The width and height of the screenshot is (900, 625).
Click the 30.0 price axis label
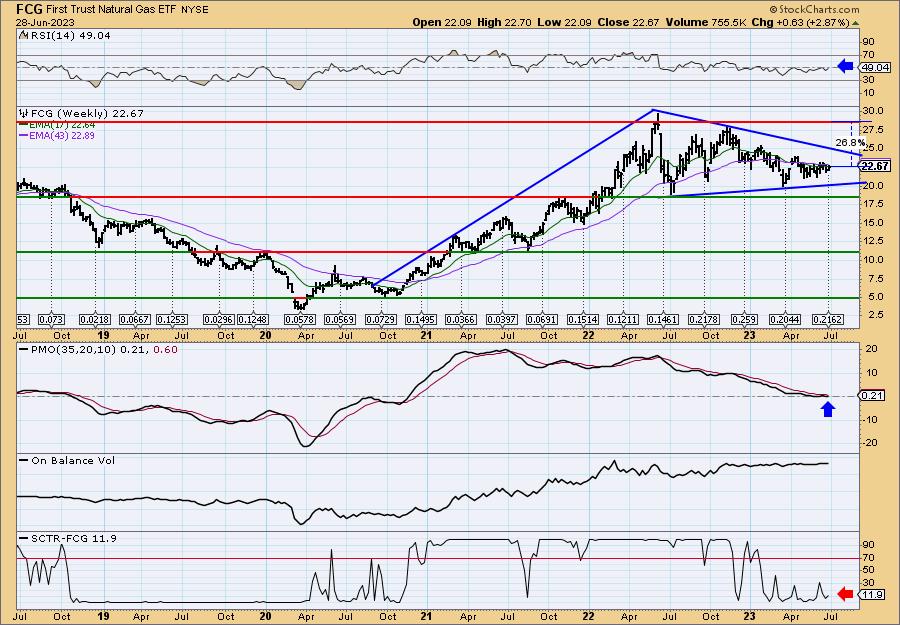pos(872,111)
